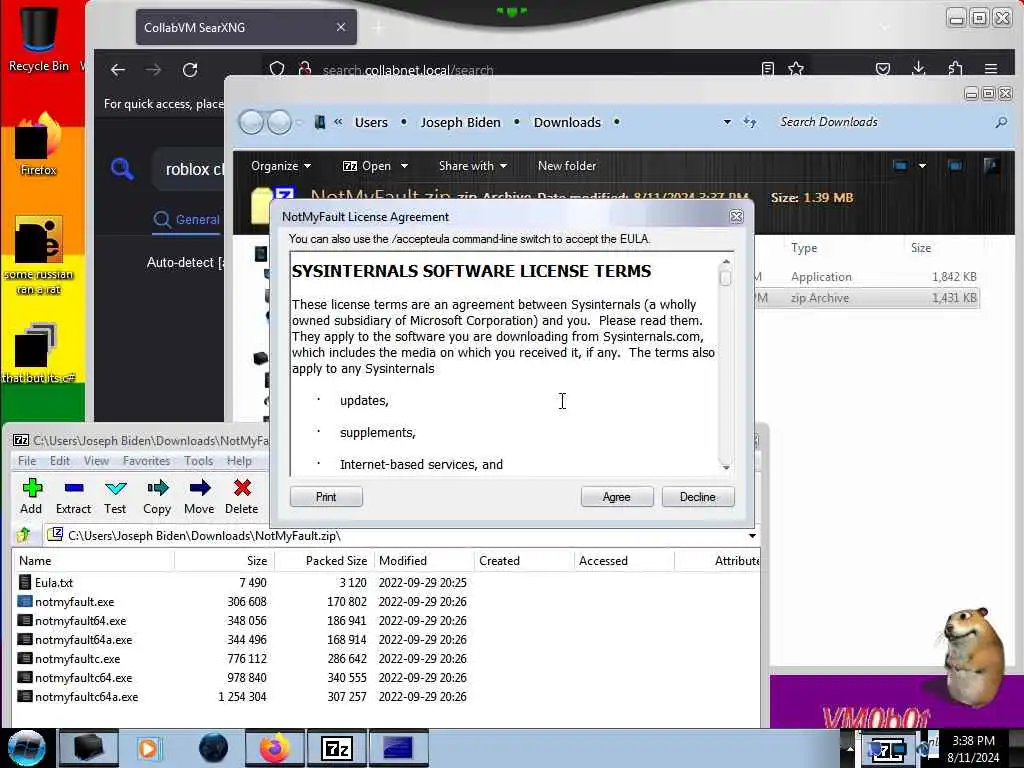Print the license agreement

click(326, 497)
